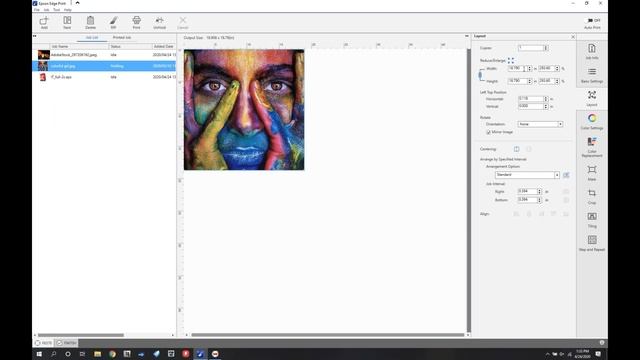
Task: Click the second printer status button in status bar
Action: point(67,343)
